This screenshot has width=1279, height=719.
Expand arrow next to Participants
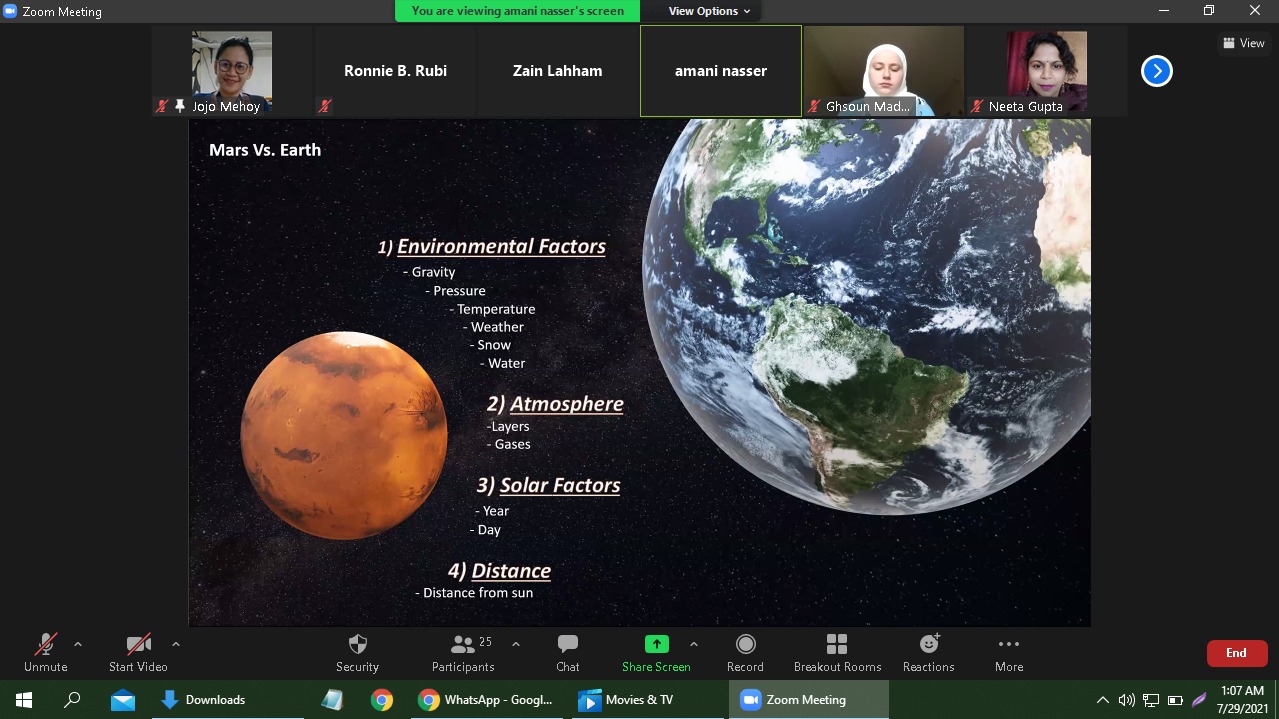coord(516,644)
